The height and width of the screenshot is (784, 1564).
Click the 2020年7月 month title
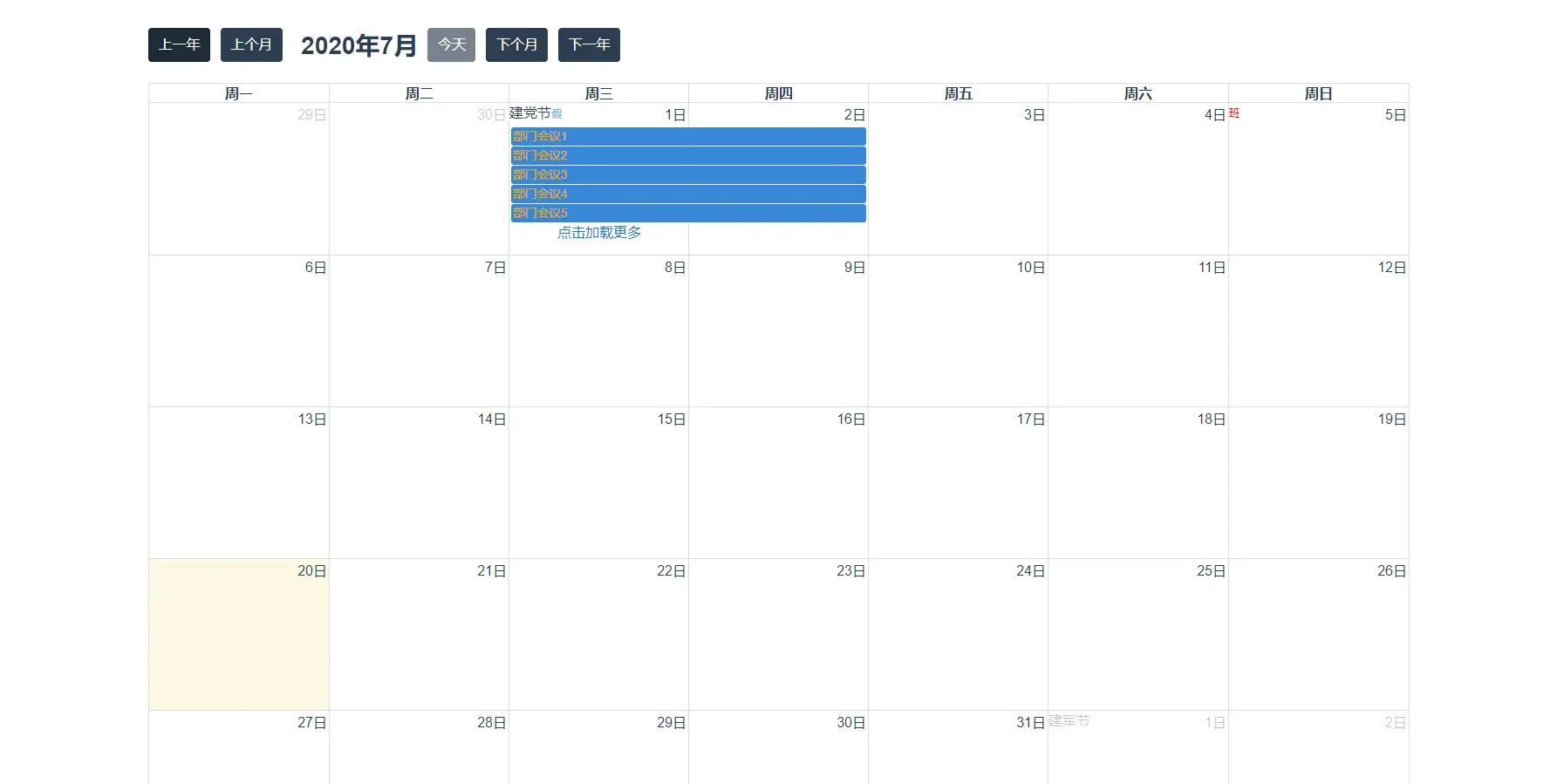359,45
